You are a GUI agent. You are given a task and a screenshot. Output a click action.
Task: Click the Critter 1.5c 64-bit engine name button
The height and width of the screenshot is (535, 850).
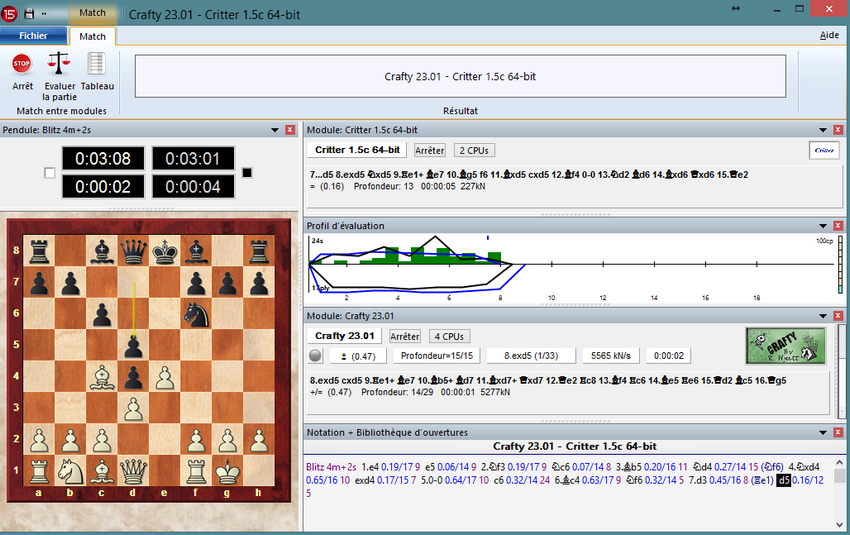pyautogui.click(x=357, y=150)
